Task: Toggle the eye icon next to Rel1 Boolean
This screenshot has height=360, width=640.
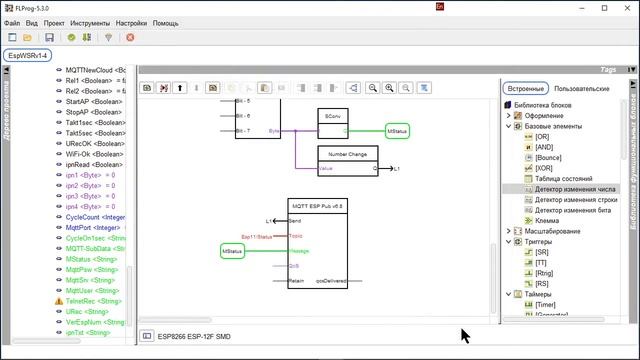Action: click(x=59, y=80)
